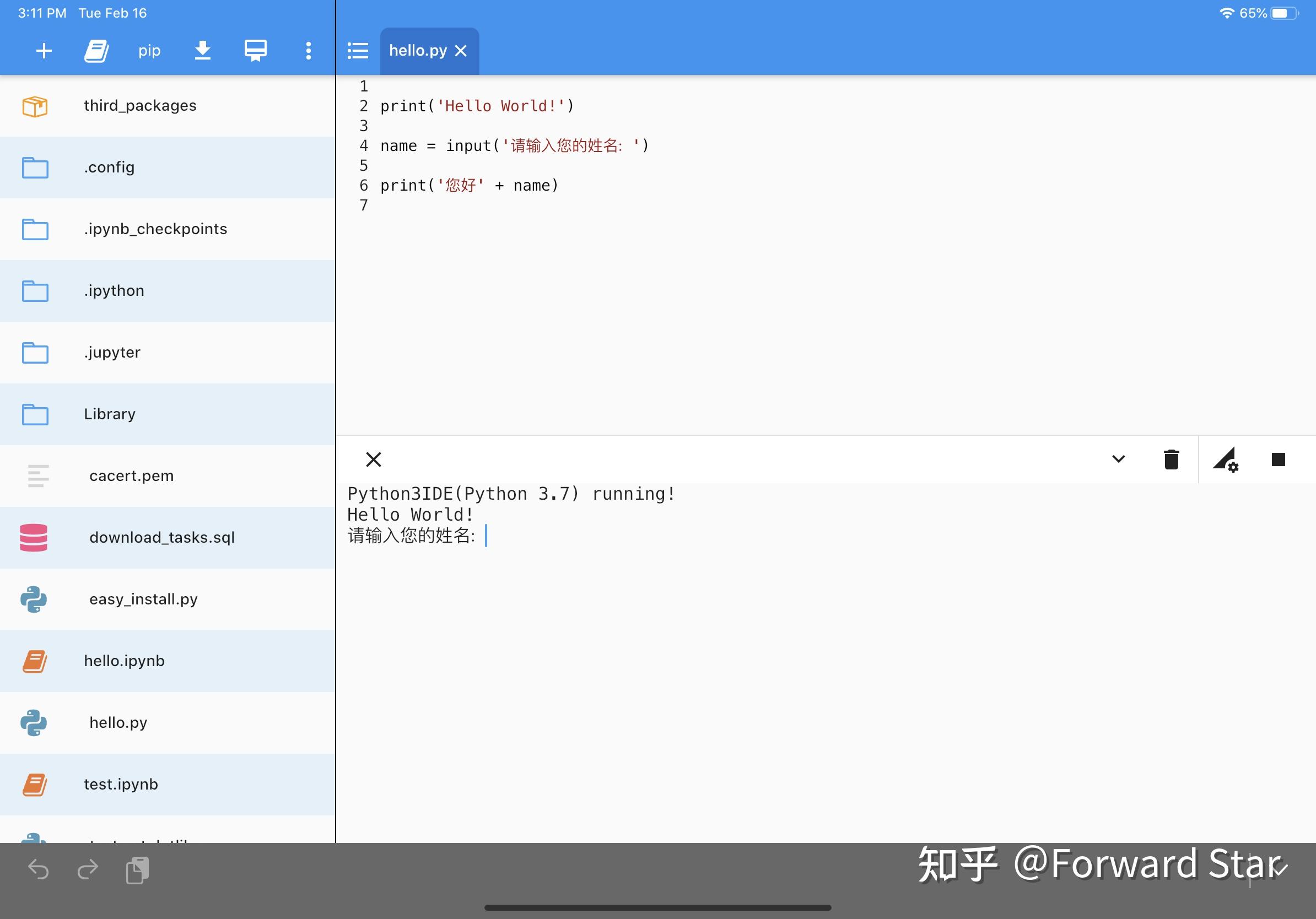Open the .ipython folder
This screenshot has height=919, width=1316.
[168, 290]
